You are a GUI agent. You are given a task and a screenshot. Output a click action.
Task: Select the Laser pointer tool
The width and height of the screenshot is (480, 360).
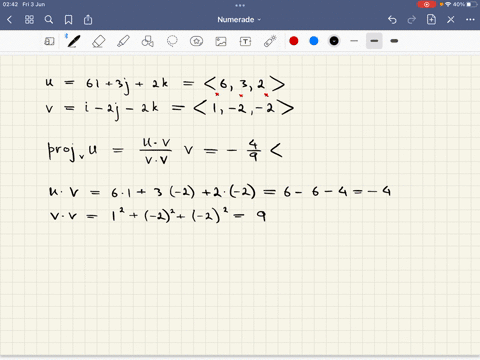(270, 41)
